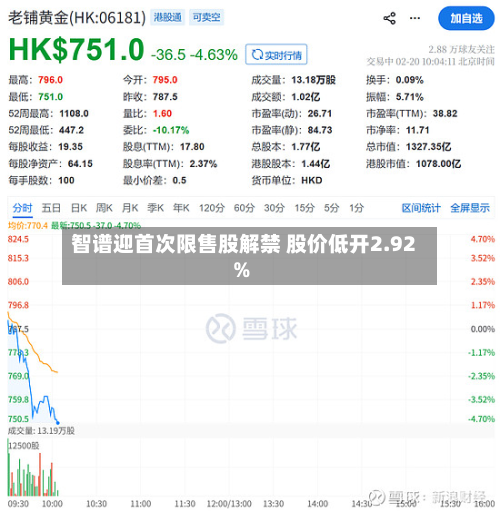Image resolution: width=500 pixels, height=512 pixels.
Task: Click the 市盈率(静) value 84.73
Action: [x=320, y=130]
